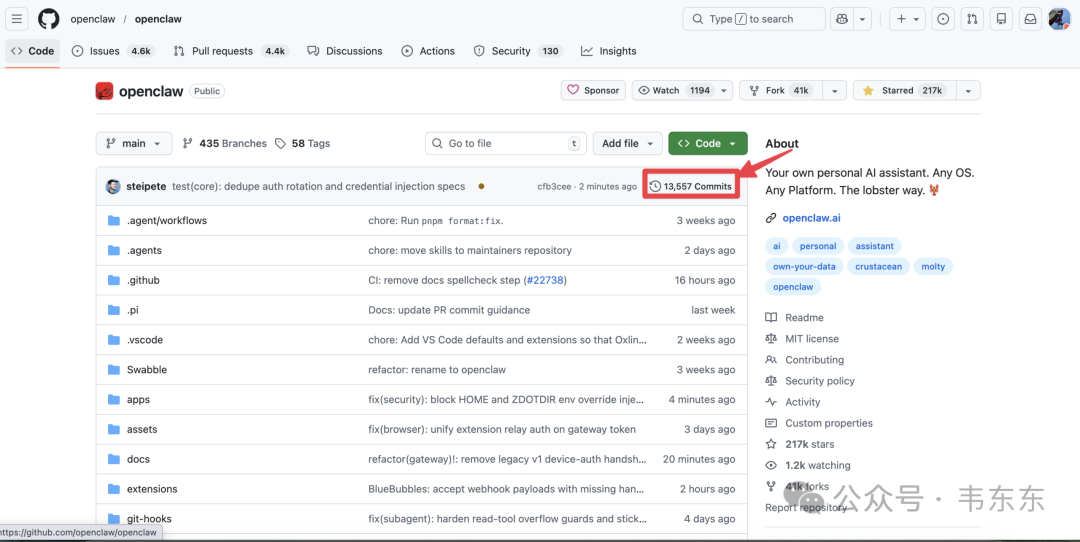Open the Security policy link

click(x=810, y=381)
